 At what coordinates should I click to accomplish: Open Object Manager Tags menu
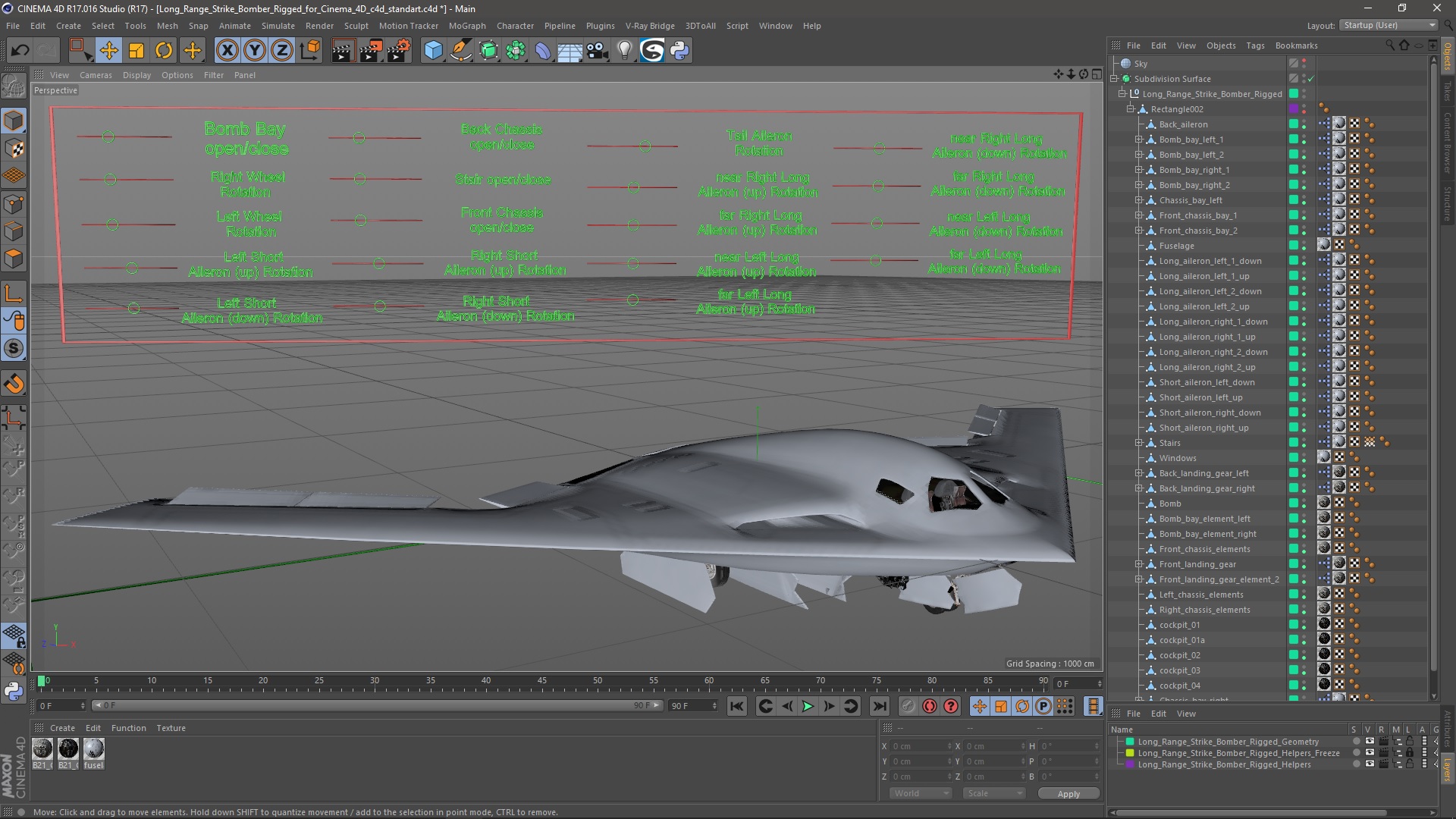1255,45
